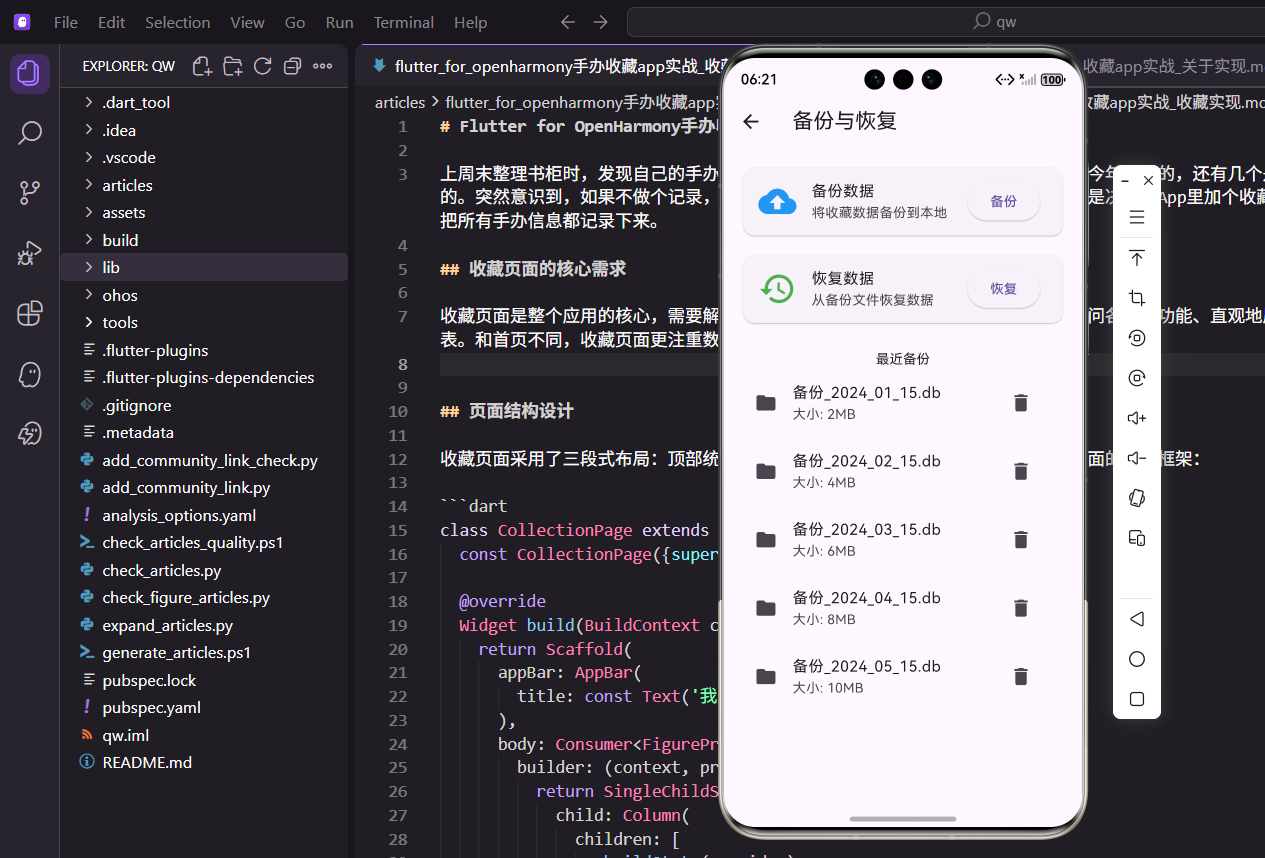Open pubspec.lock file
Viewport: 1265px width, 858px height.
click(x=204, y=680)
